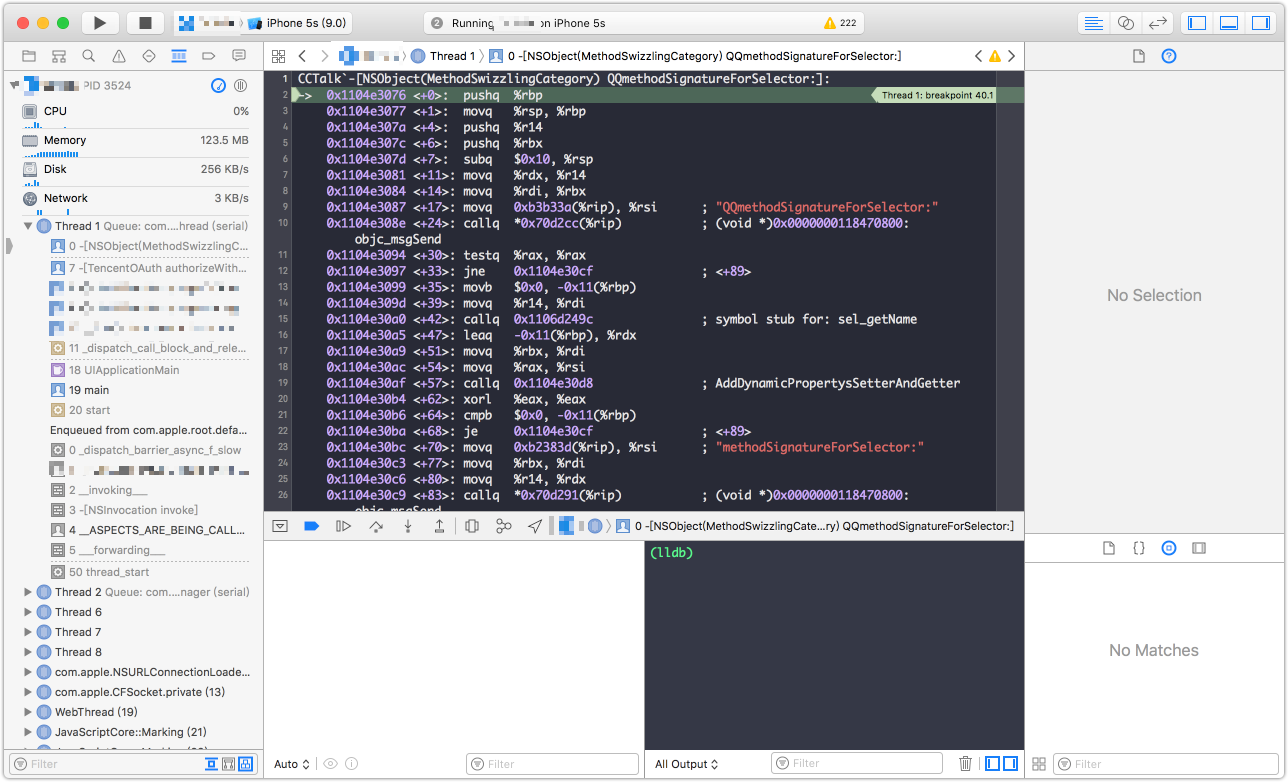The width and height of the screenshot is (1288, 782).
Task: Expand Thread 2 in debug navigator
Action: click(28, 592)
